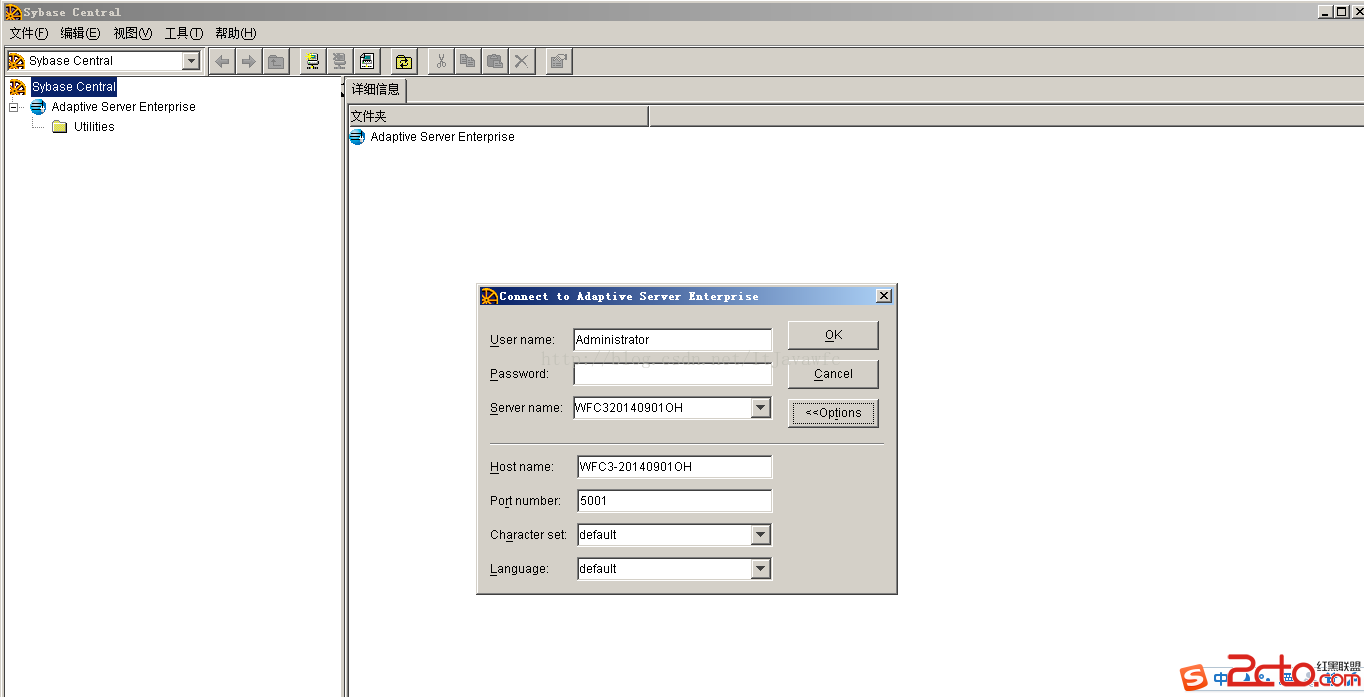Close the Connect to Adaptive Server Enterprise dialog
The image size is (1364, 697).
(883, 296)
